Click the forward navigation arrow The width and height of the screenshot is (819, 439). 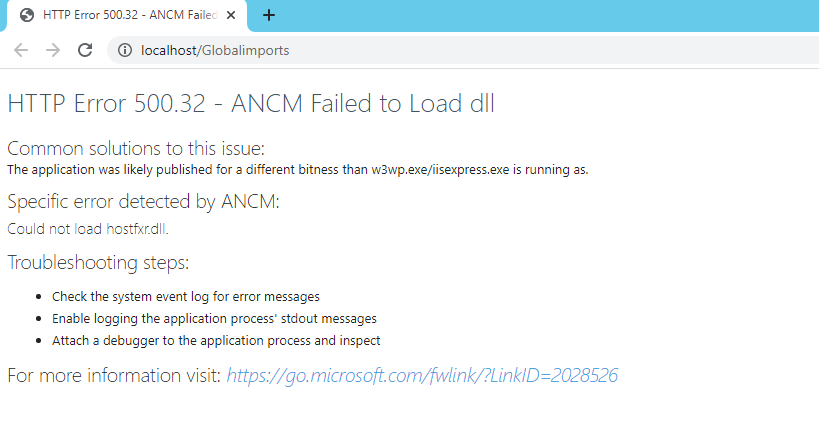coord(53,50)
